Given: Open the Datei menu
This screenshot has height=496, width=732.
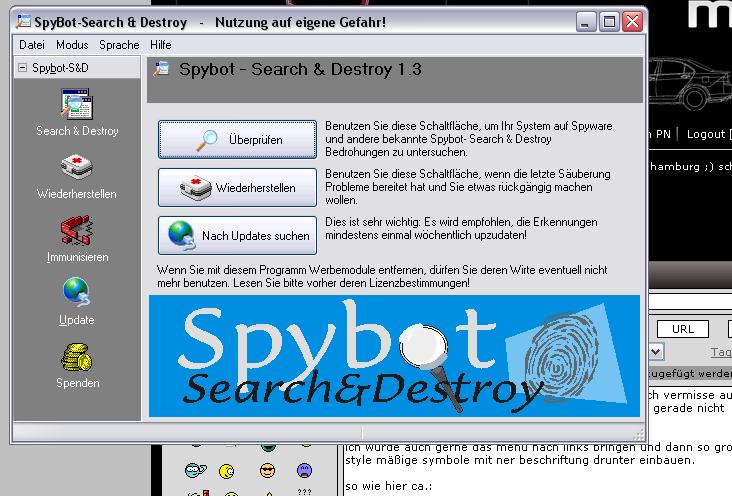Looking at the screenshot, I should point(32,45).
